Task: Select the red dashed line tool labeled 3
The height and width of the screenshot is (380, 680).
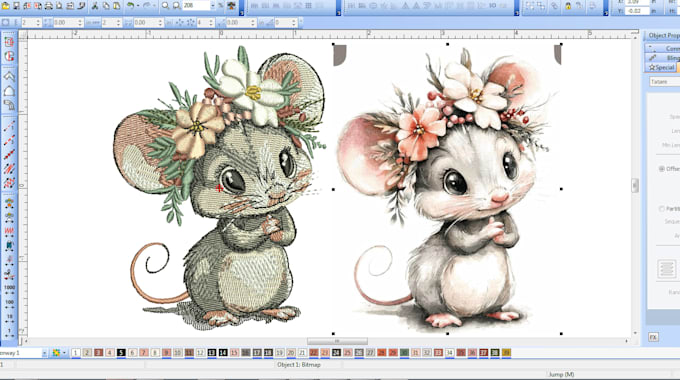Action: (x=9, y=140)
